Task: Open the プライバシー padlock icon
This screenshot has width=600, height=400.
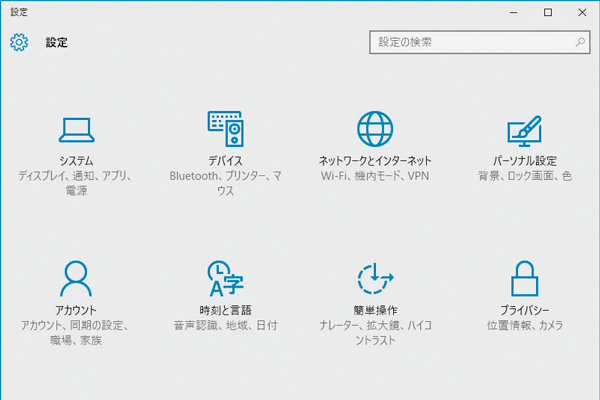Action: (x=525, y=279)
